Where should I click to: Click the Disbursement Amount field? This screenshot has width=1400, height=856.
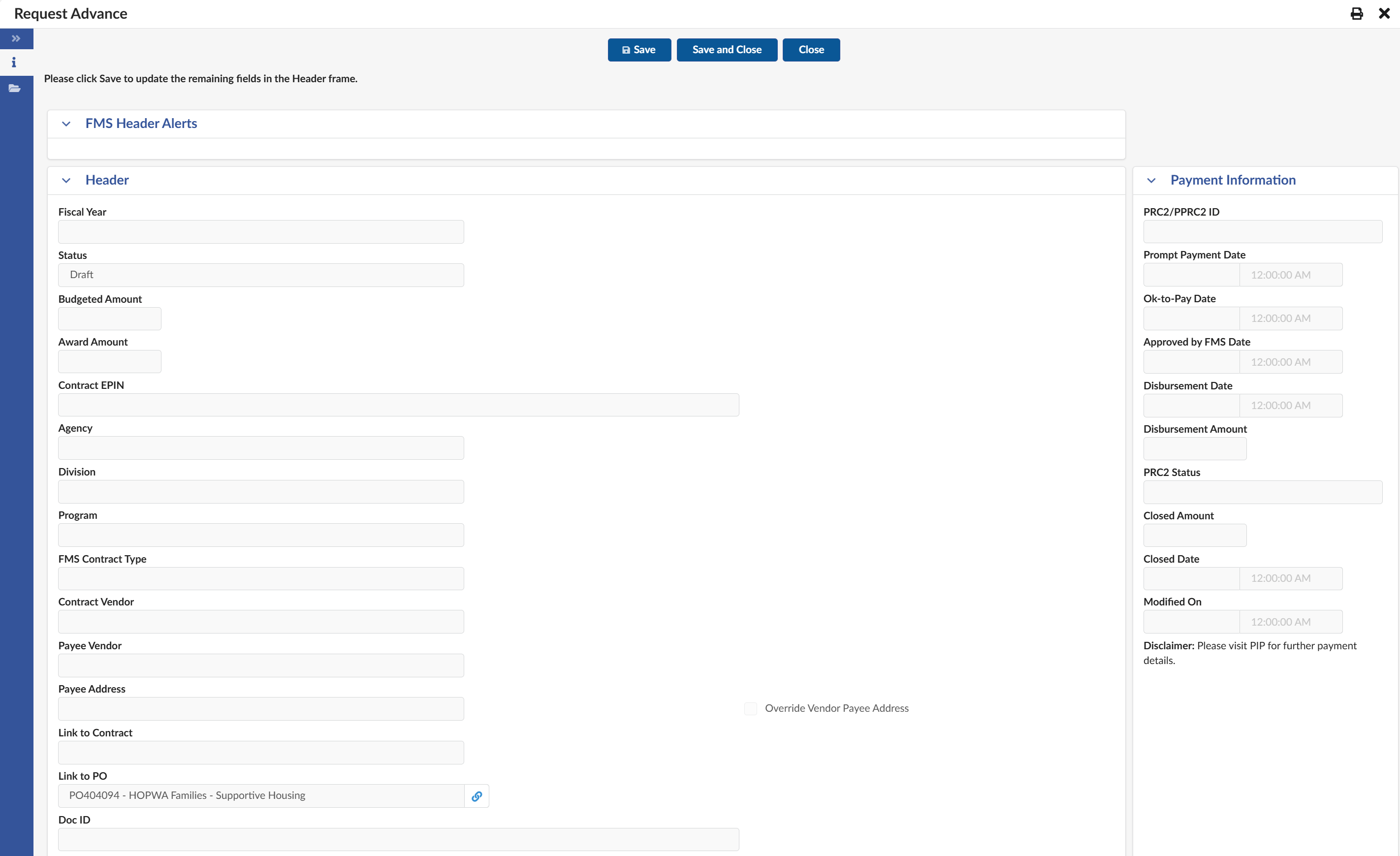1193,448
